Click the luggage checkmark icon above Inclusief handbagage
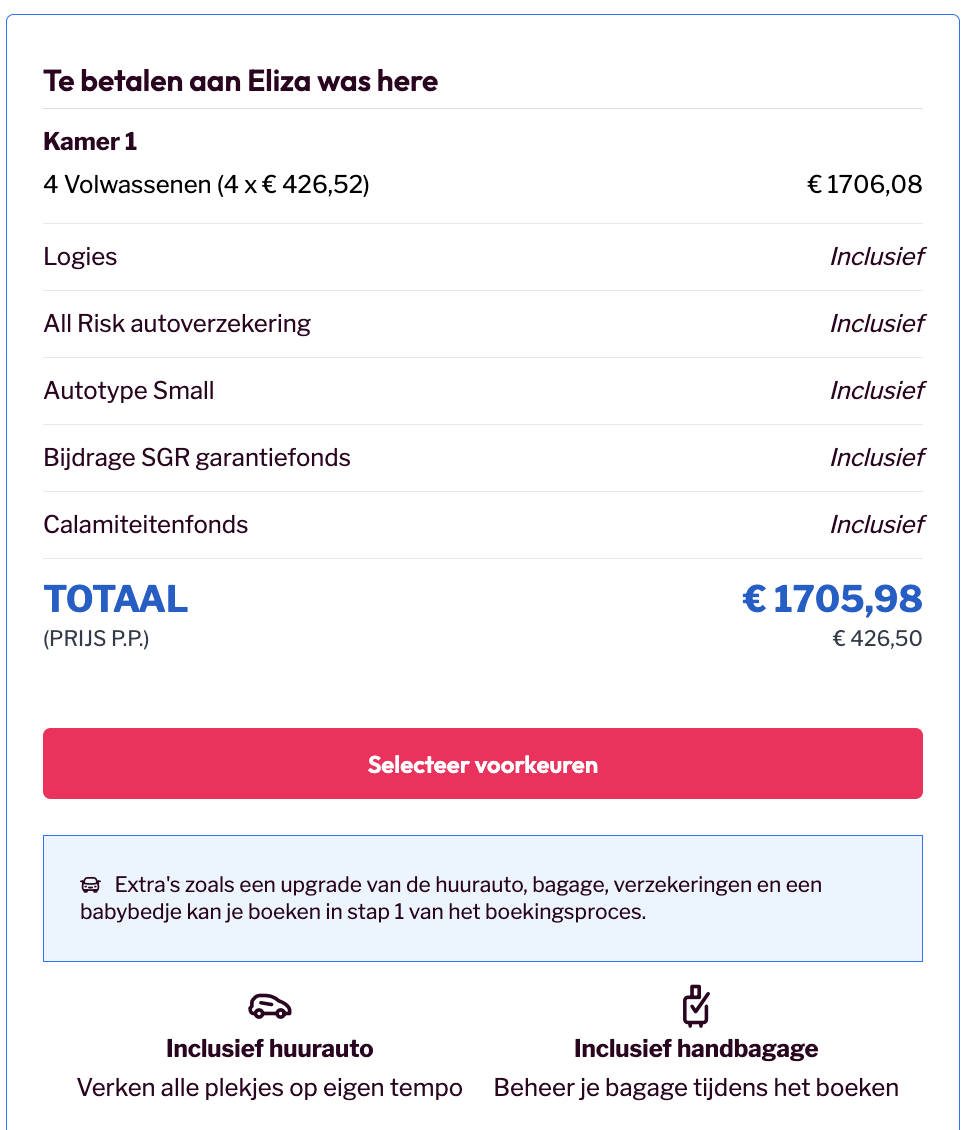The height and width of the screenshot is (1130, 964). tap(696, 1005)
